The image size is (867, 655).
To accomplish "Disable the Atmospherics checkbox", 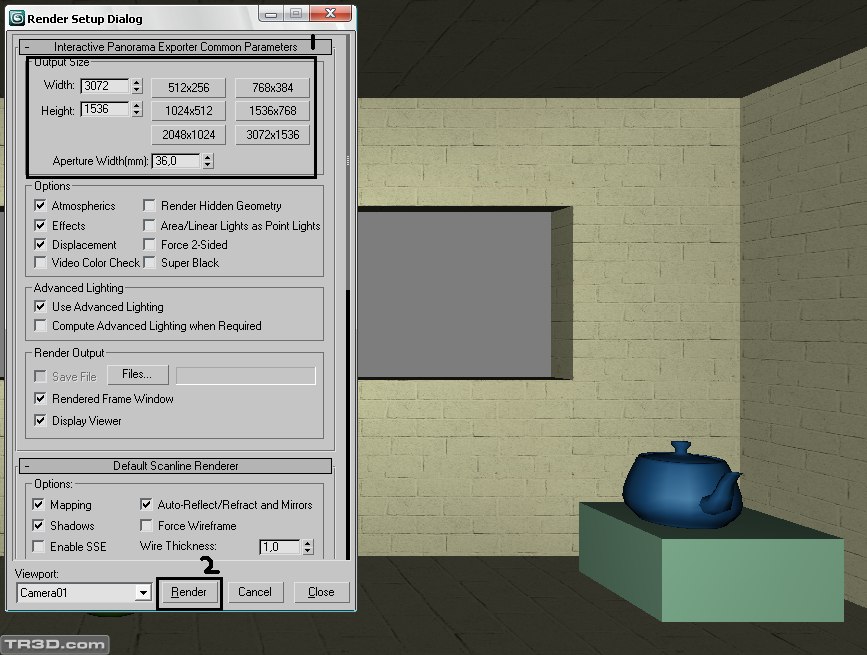I will [41, 206].
